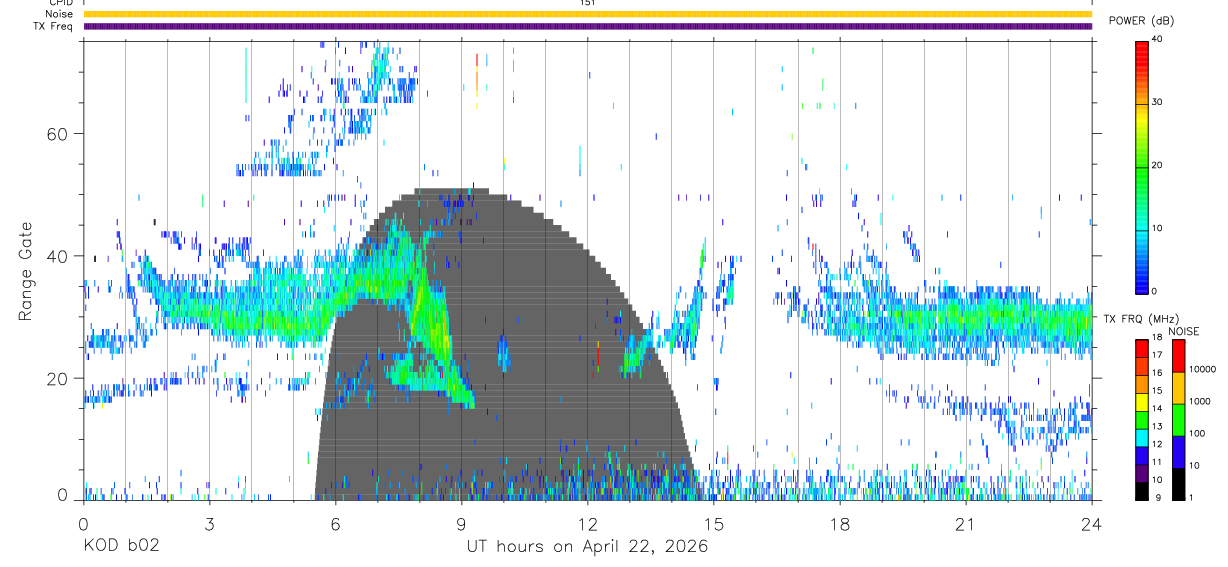Click the 12 tick on the UT hours axis

587,524
